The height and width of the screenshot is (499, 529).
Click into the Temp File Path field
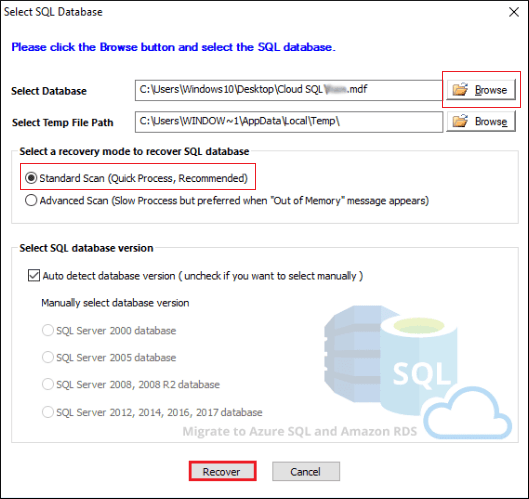(x=289, y=122)
